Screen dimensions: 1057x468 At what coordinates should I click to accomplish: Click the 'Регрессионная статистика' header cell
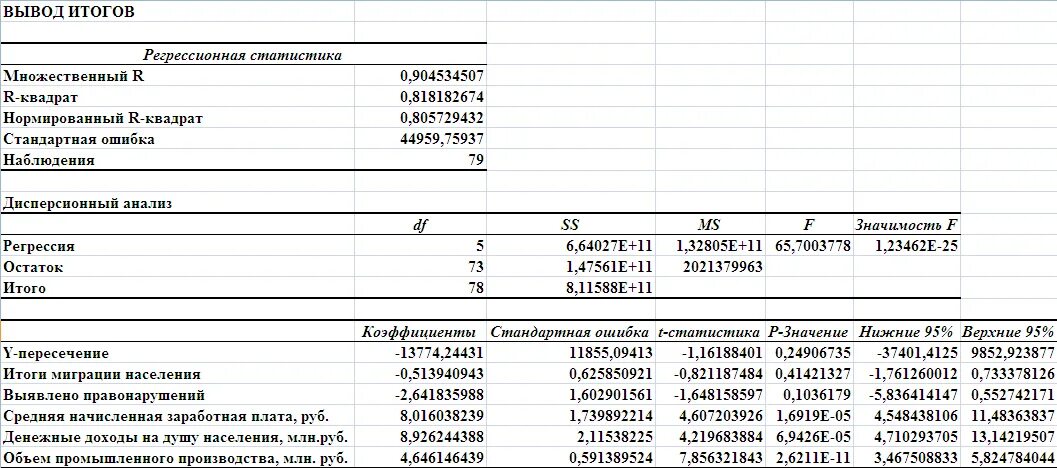pos(243,55)
